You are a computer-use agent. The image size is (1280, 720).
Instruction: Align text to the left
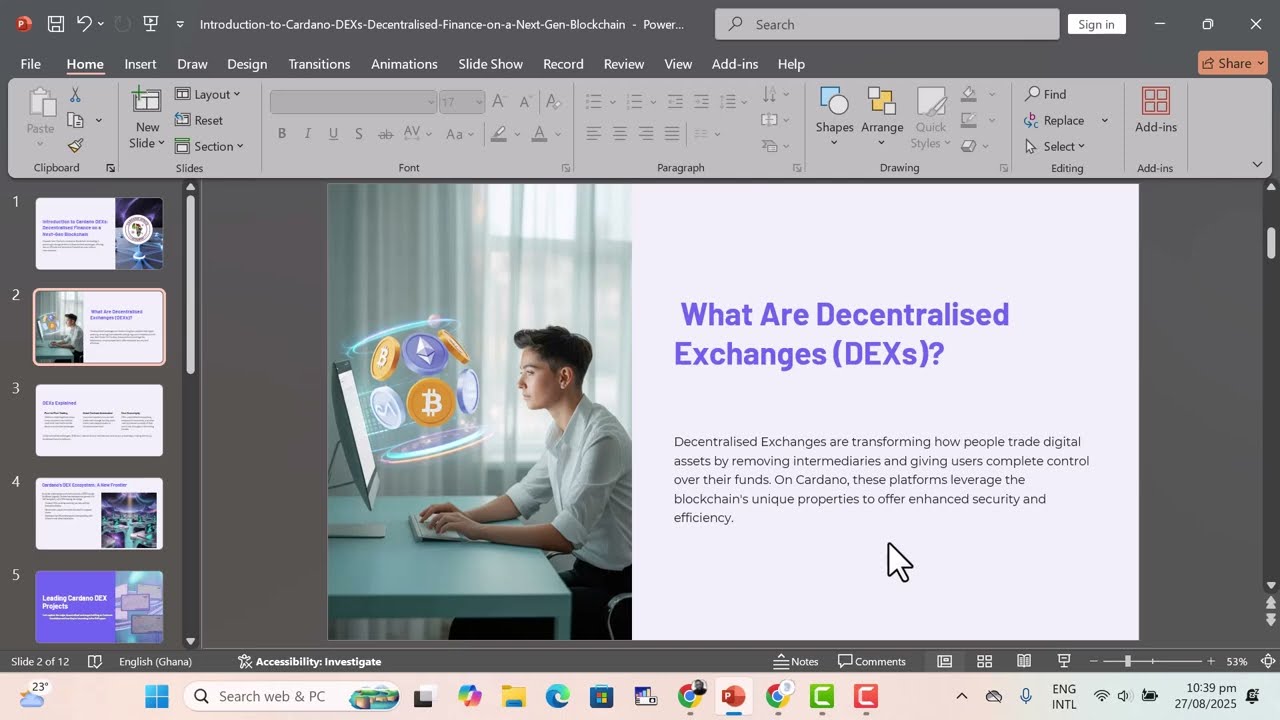594,134
